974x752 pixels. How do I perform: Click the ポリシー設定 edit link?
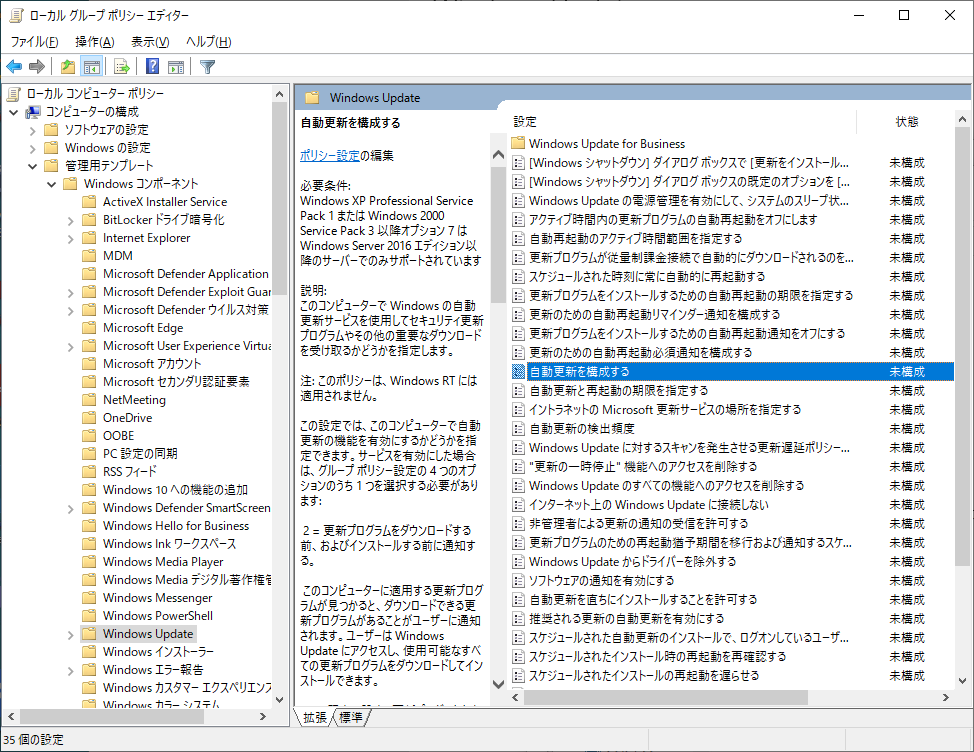click(330, 155)
